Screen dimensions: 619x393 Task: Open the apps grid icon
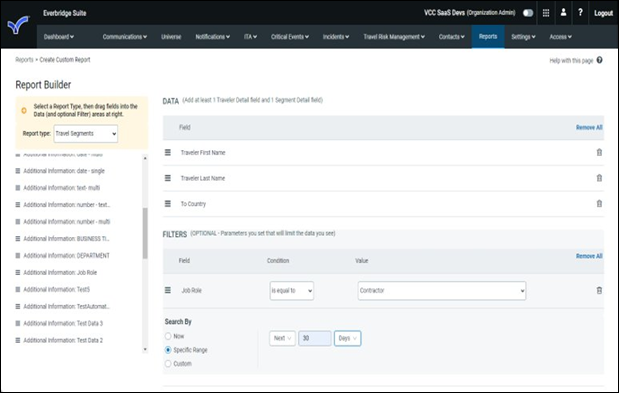(546, 13)
